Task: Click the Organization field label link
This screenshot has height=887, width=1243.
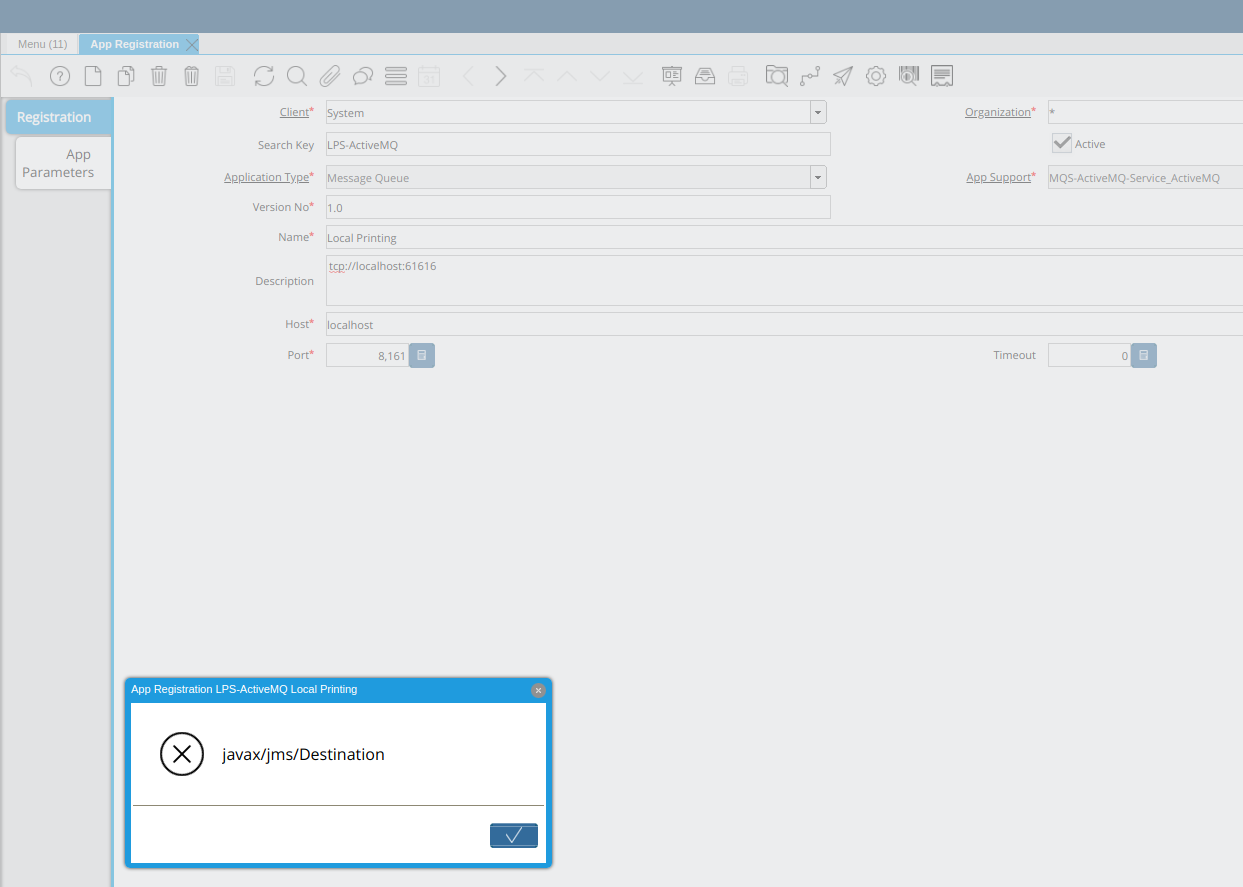Action: 997,112
